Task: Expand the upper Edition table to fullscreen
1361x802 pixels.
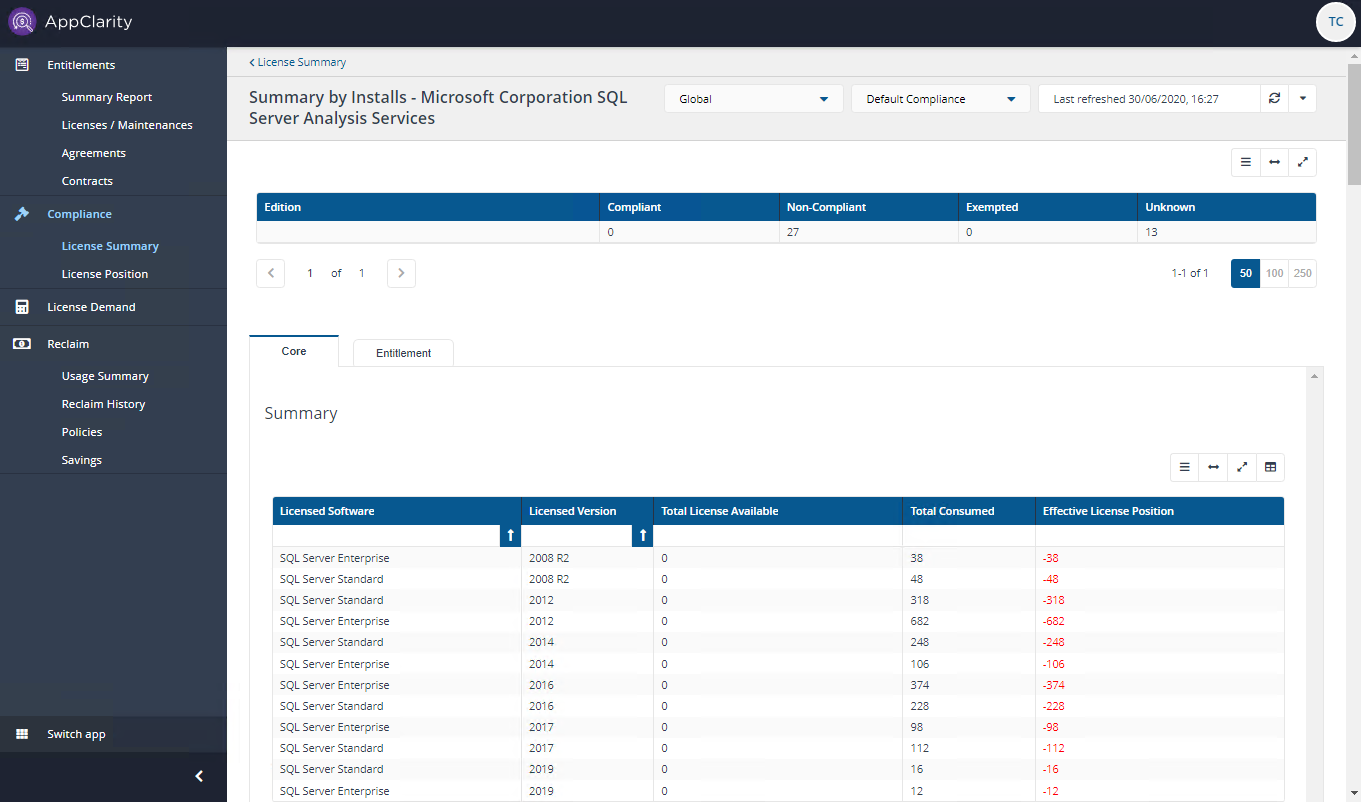Action: click(x=1302, y=162)
